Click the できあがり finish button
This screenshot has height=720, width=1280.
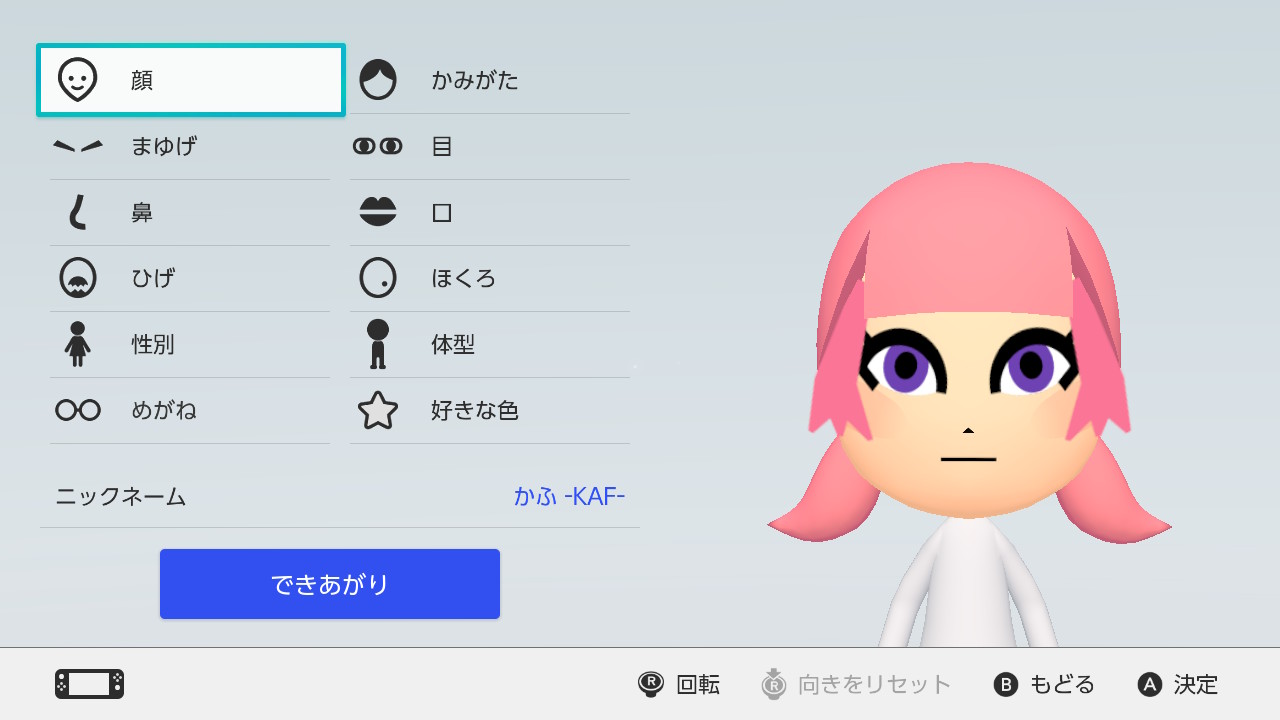(x=330, y=584)
